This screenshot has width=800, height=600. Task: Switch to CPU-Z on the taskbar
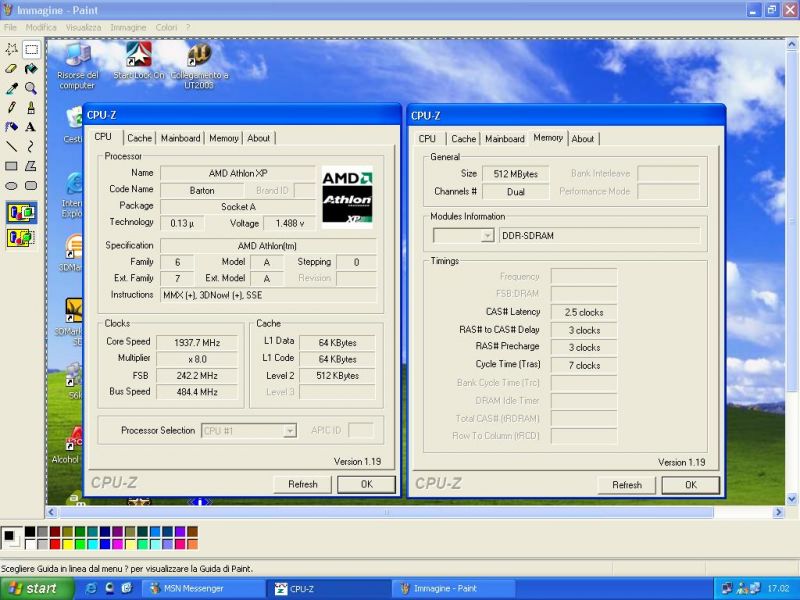[329, 589]
